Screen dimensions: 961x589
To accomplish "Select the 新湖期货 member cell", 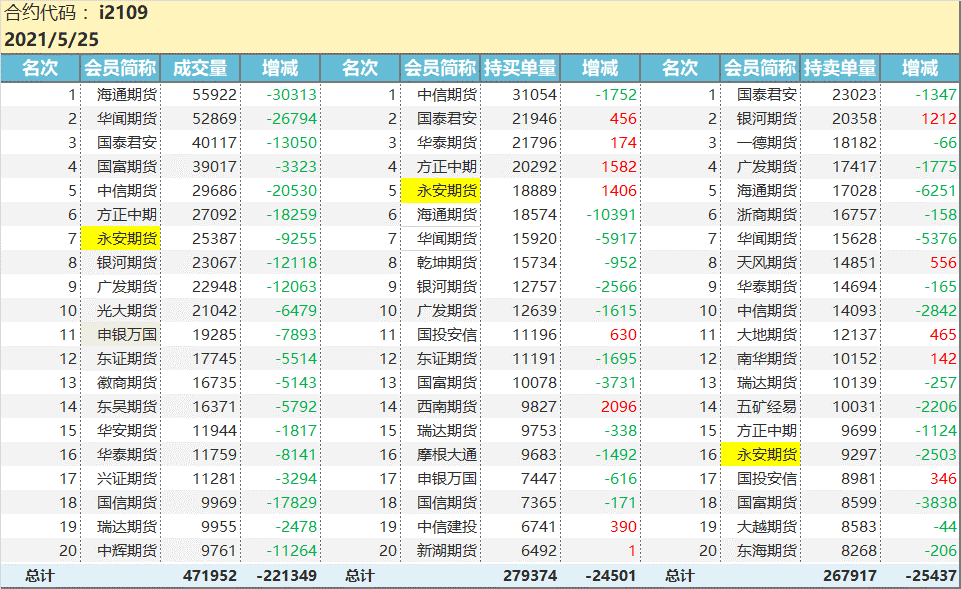I will click(447, 550).
